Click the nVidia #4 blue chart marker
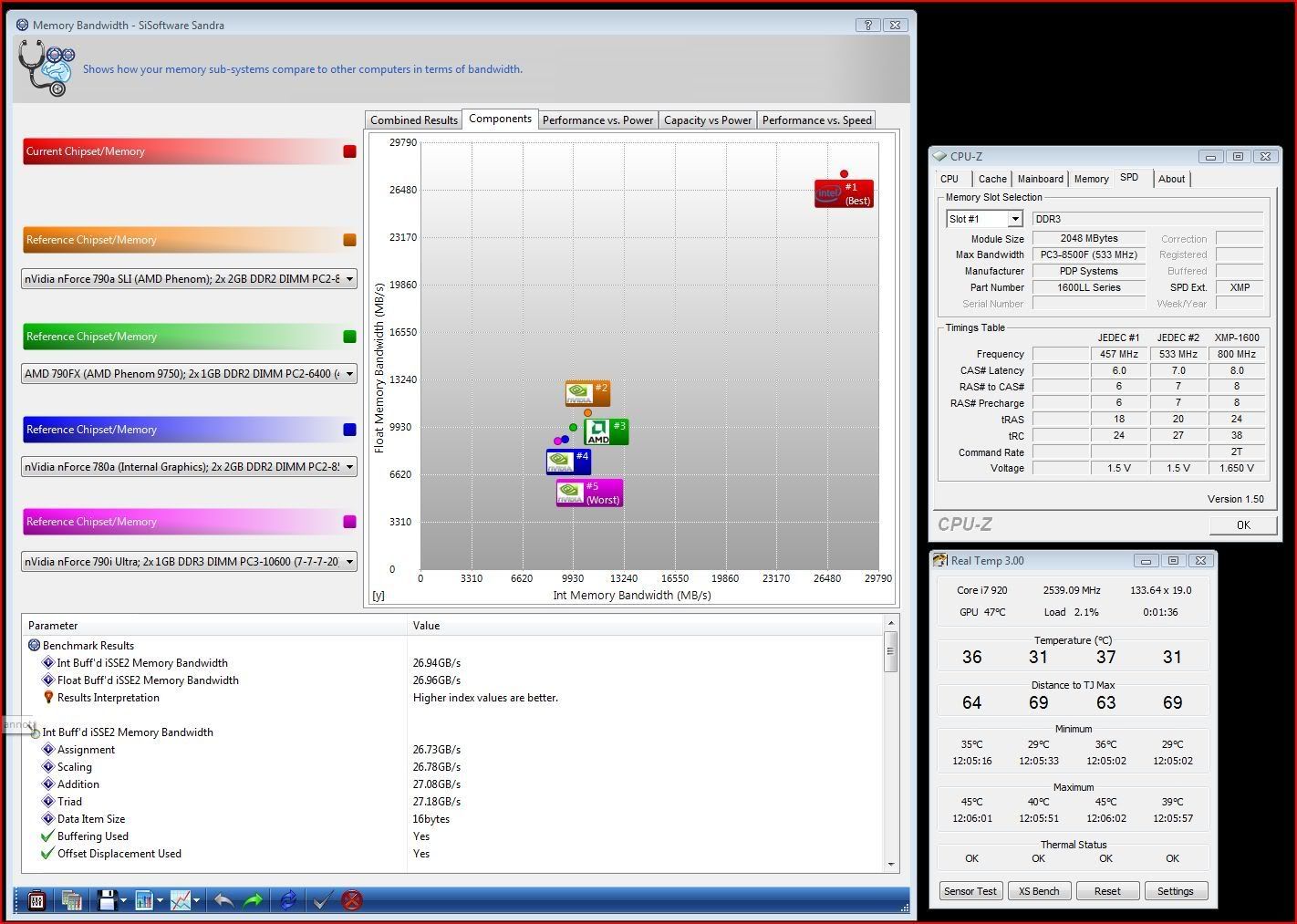 (568, 462)
